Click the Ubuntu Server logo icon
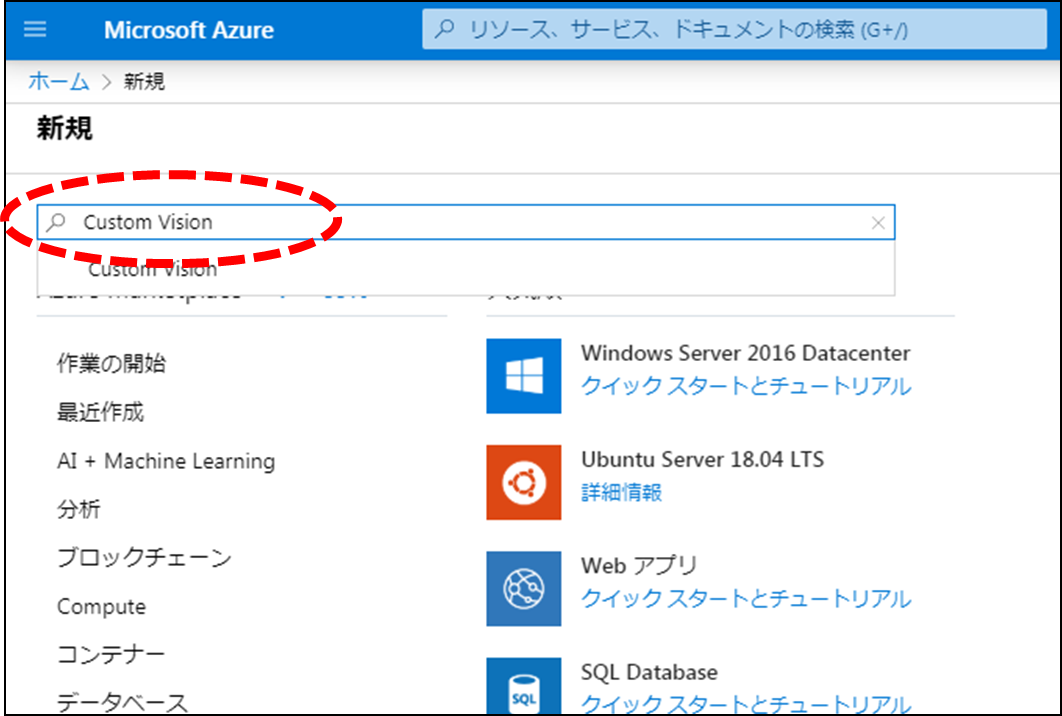 pos(524,482)
